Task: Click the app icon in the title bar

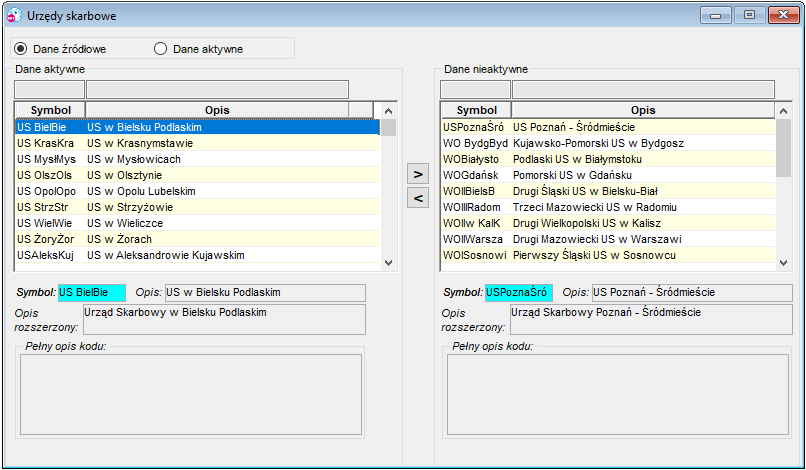Action: (x=14, y=15)
